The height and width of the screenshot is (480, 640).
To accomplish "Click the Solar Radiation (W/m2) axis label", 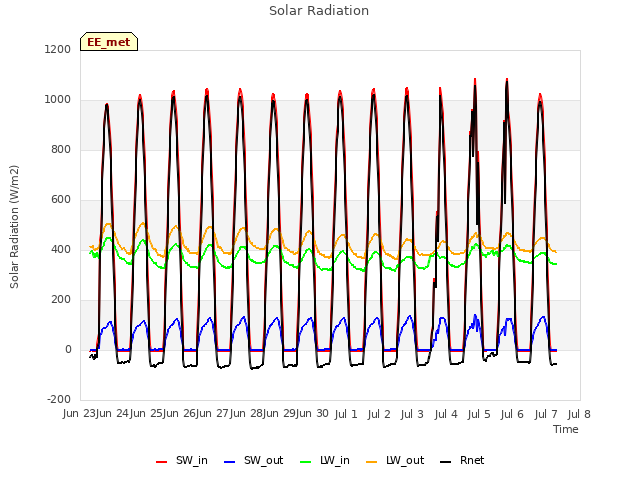I will [14, 227].
